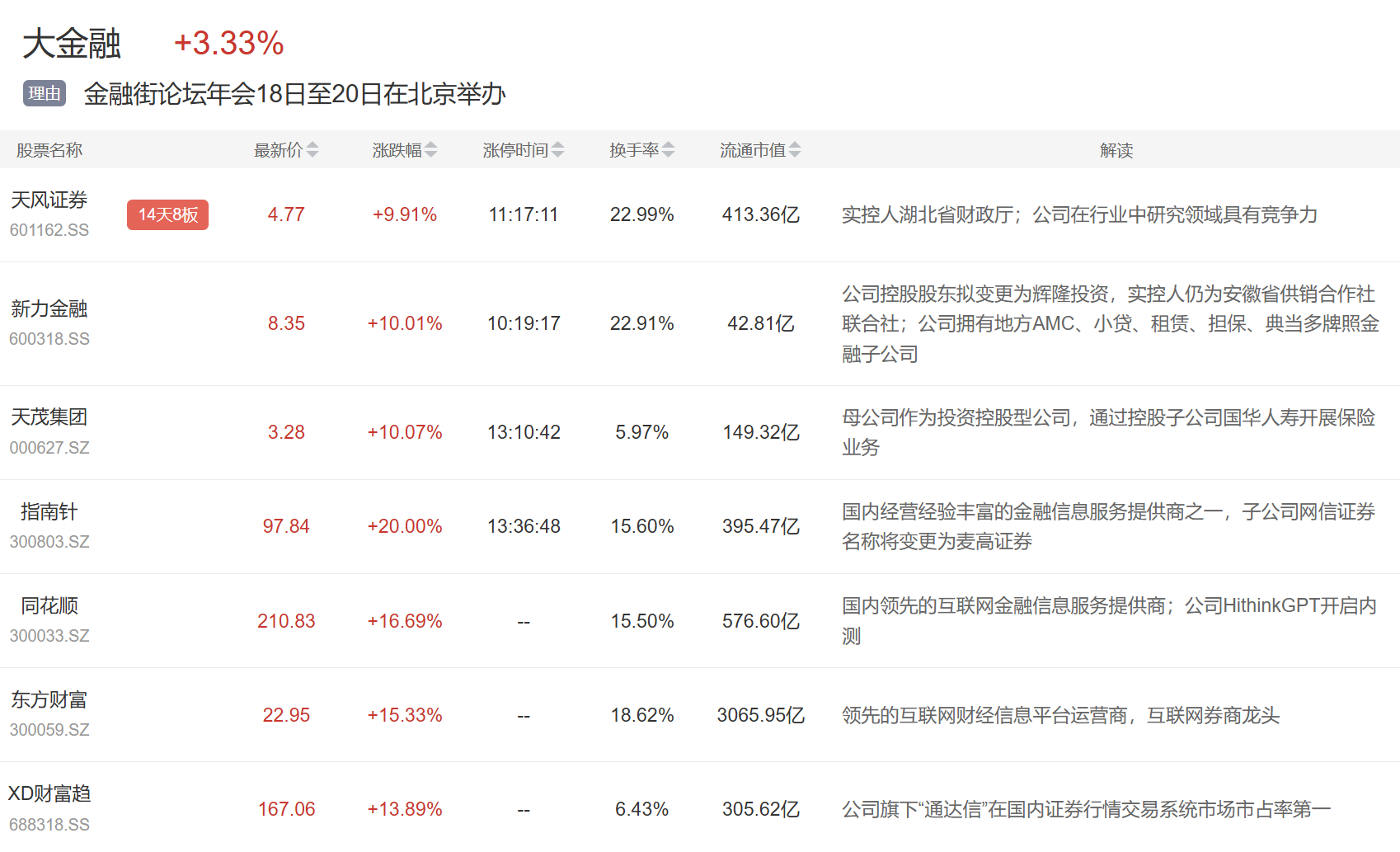The width and height of the screenshot is (1400, 852).
Task: Open 东方财富 stock page
Action: pyautogui.click(x=49, y=700)
